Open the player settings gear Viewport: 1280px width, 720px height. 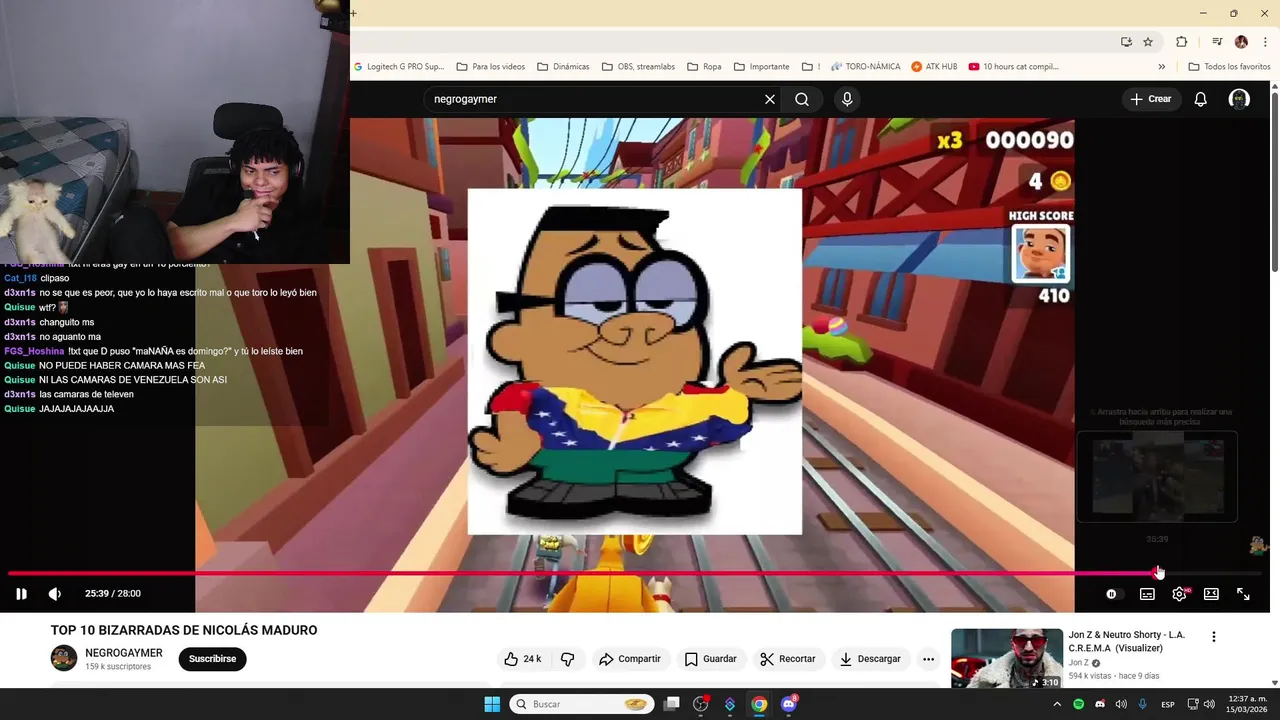pyautogui.click(x=1179, y=594)
